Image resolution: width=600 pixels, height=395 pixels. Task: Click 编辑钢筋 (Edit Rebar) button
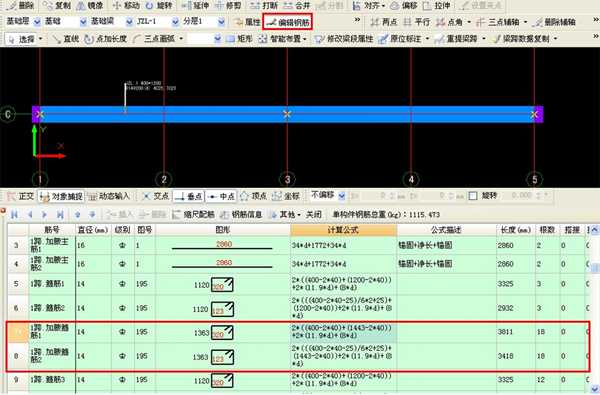pos(287,22)
